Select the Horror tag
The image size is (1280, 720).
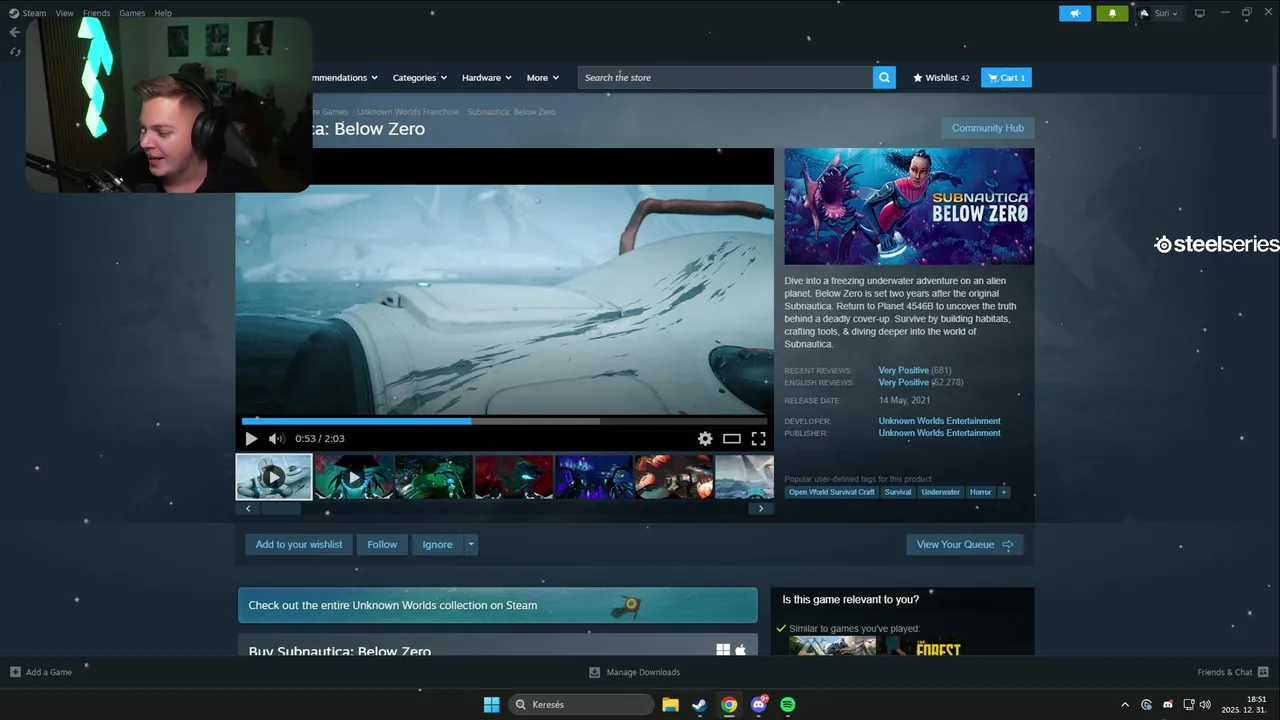980,492
